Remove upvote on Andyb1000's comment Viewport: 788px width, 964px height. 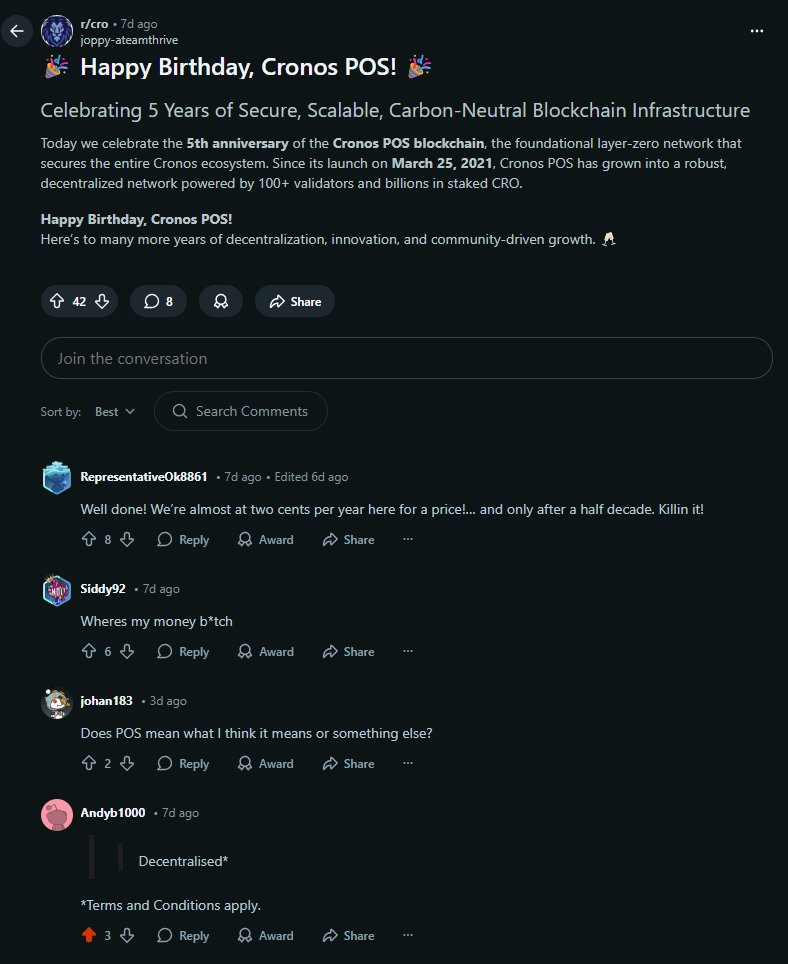click(89, 936)
